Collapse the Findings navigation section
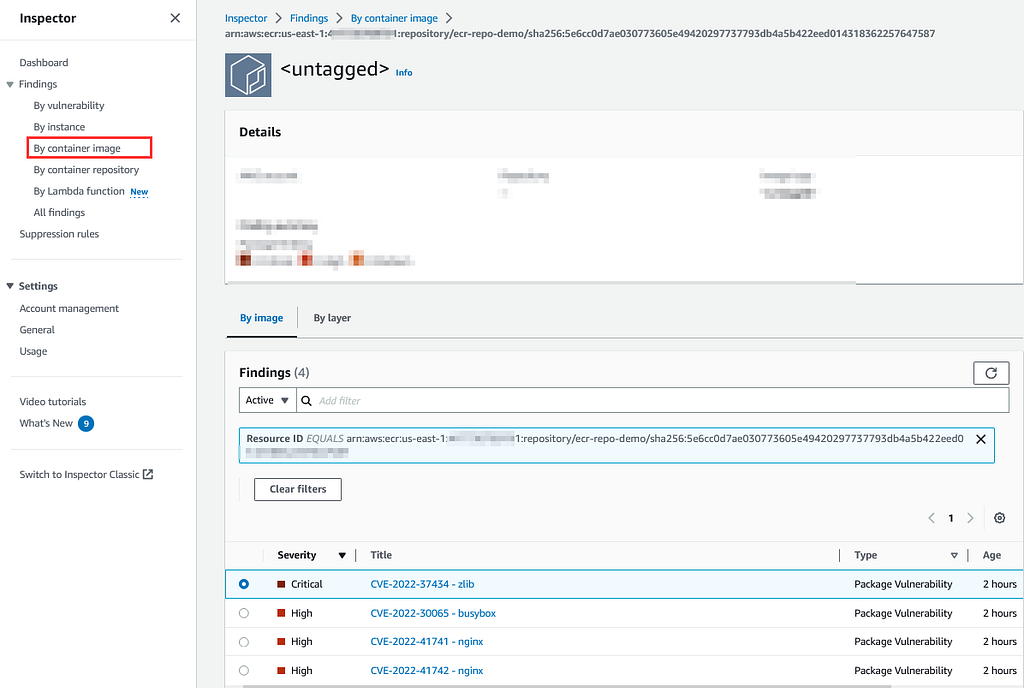This screenshot has width=1024, height=688. [x=10, y=84]
